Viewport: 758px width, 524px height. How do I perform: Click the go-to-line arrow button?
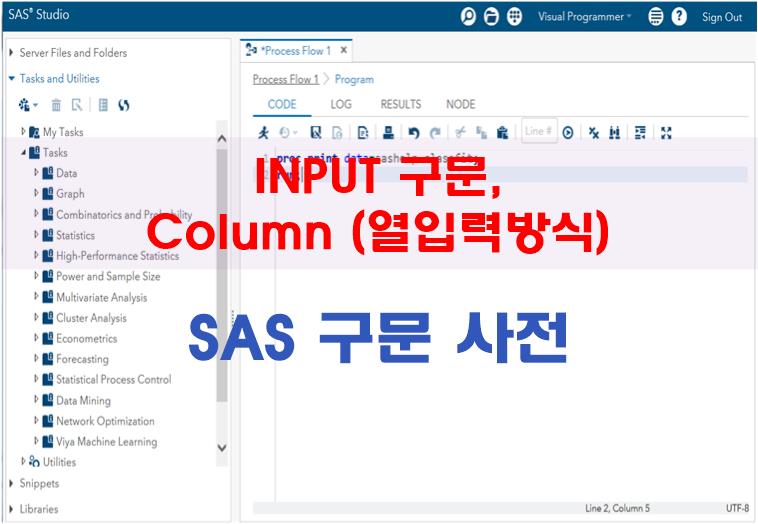click(568, 132)
